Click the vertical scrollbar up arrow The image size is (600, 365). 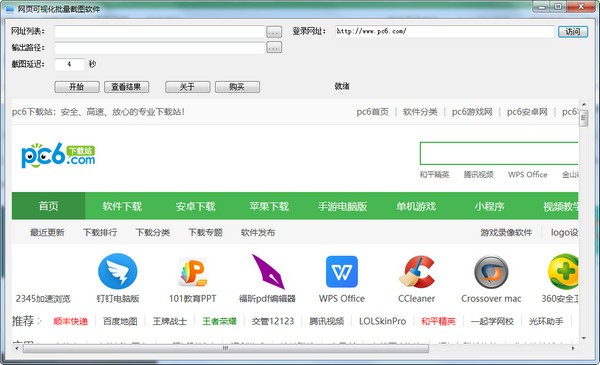(x=584, y=104)
